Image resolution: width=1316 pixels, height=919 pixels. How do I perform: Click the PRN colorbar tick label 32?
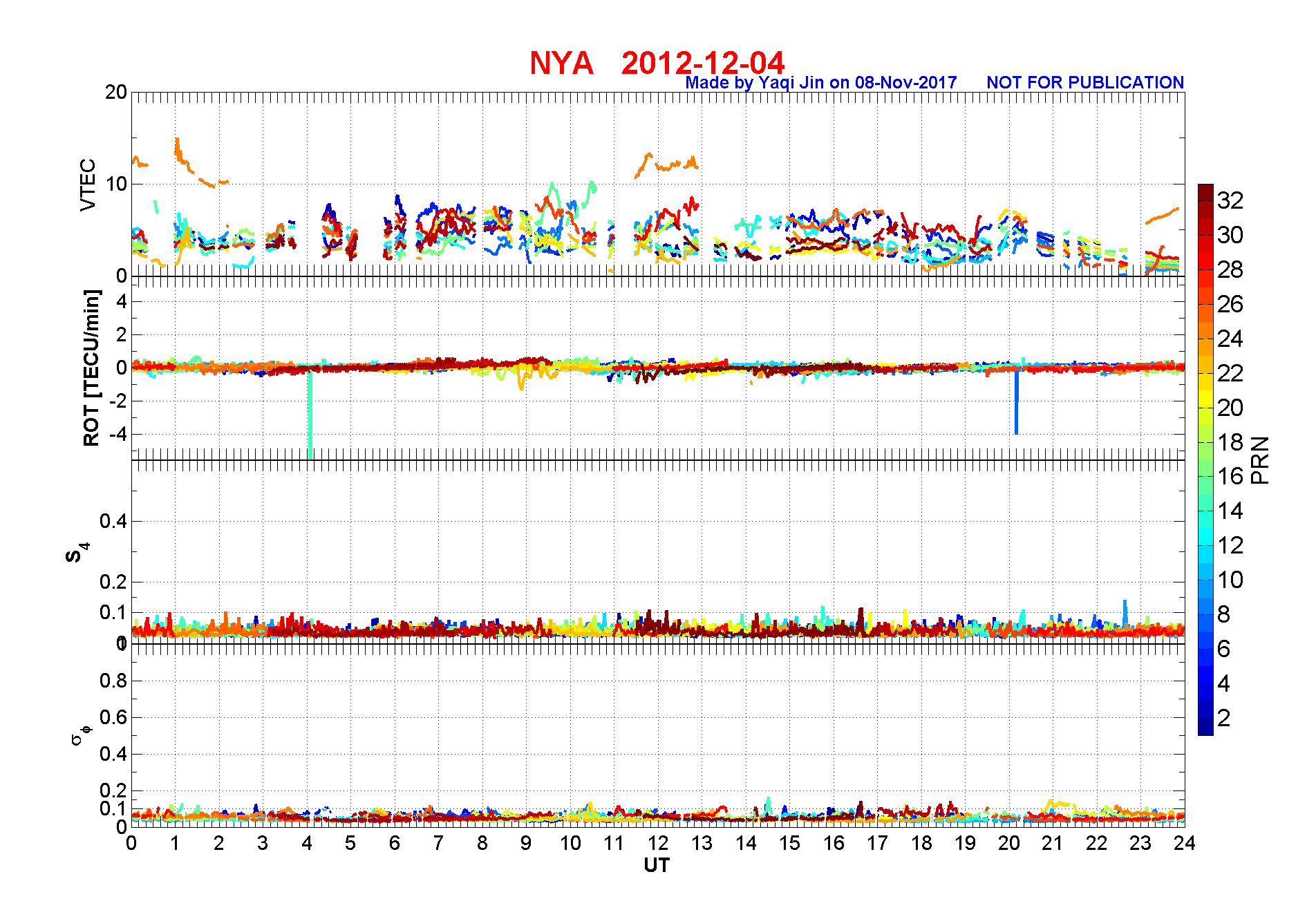pos(1230,200)
